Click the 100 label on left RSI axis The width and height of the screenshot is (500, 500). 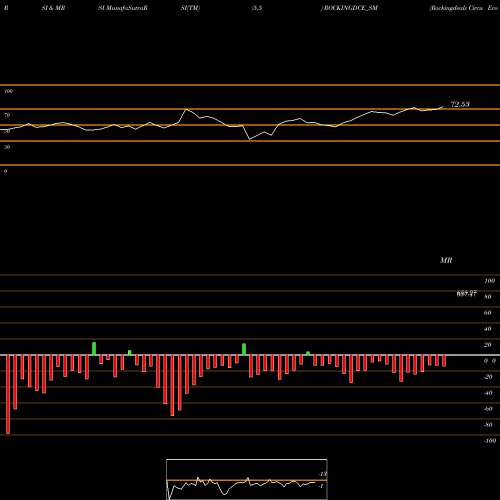click(8, 91)
